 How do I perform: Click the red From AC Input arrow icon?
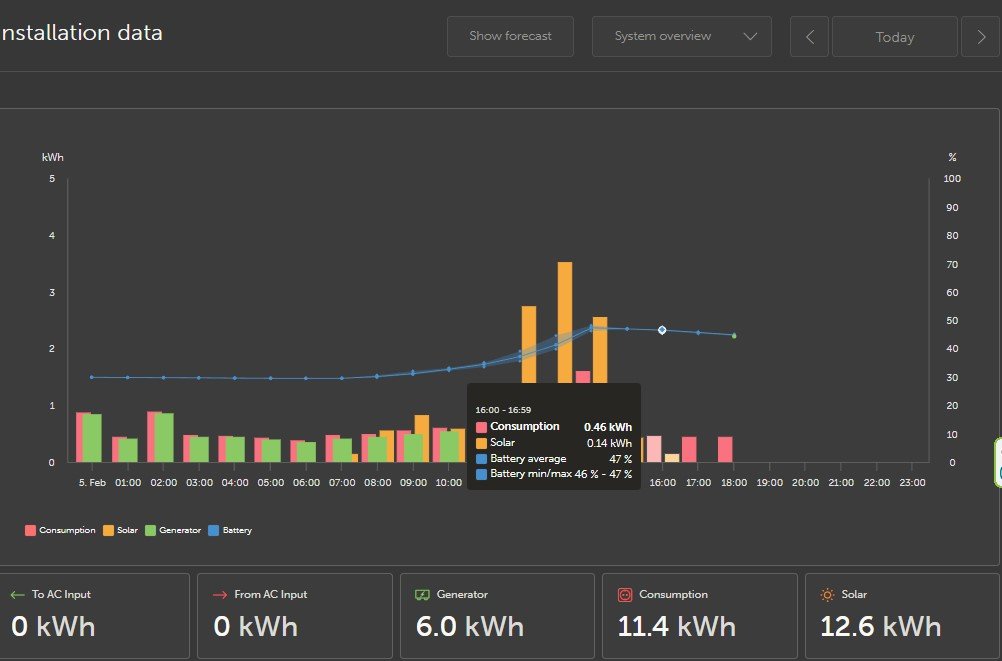220,594
